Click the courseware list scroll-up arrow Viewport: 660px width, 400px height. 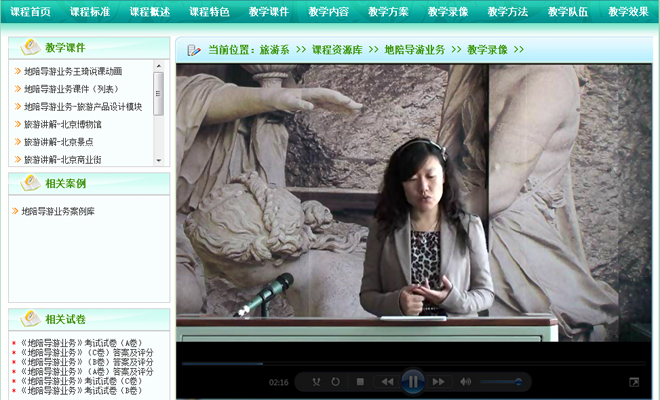click(x=158, y=66)
